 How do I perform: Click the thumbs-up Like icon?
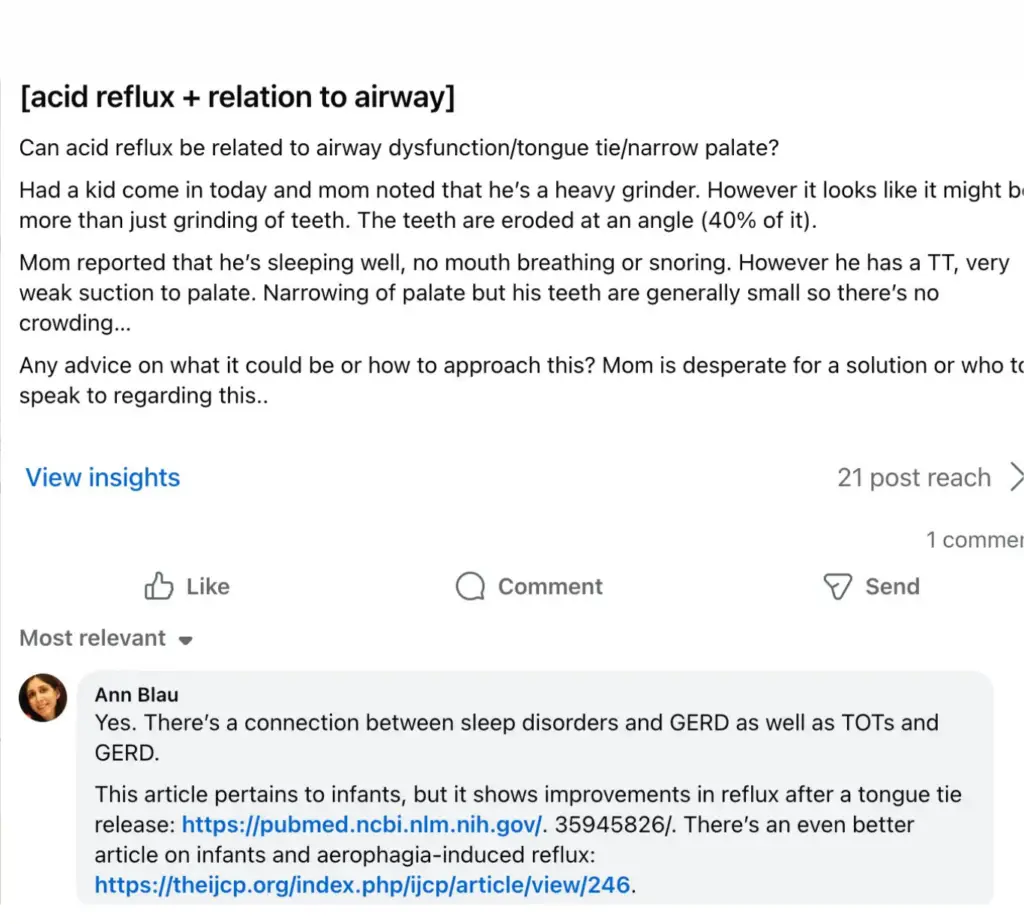point(159,586)
